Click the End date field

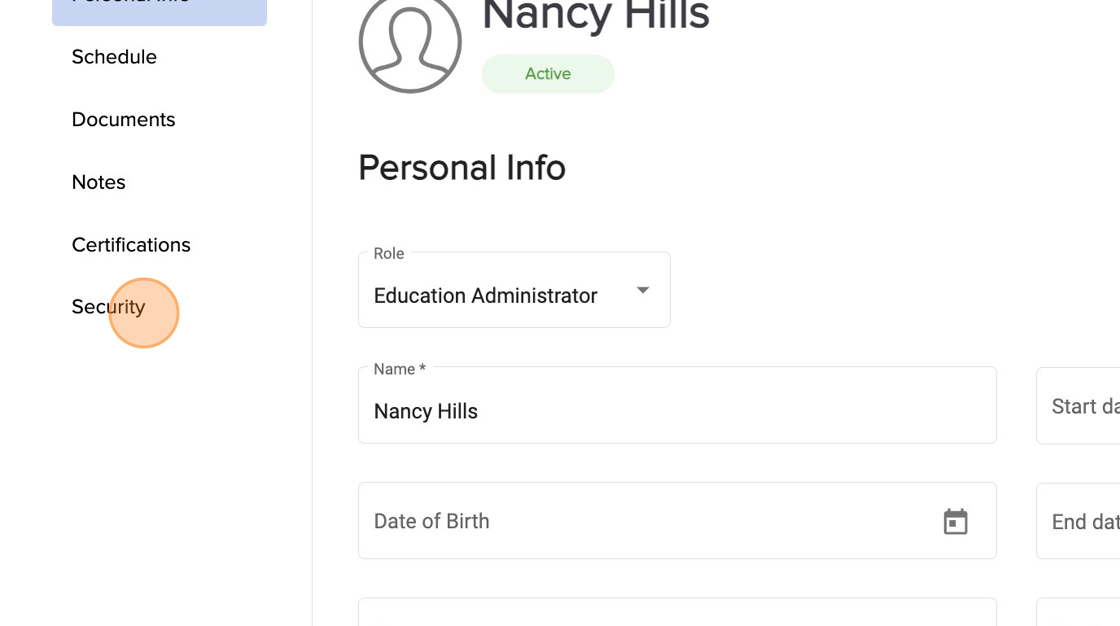coord(1080,521)
